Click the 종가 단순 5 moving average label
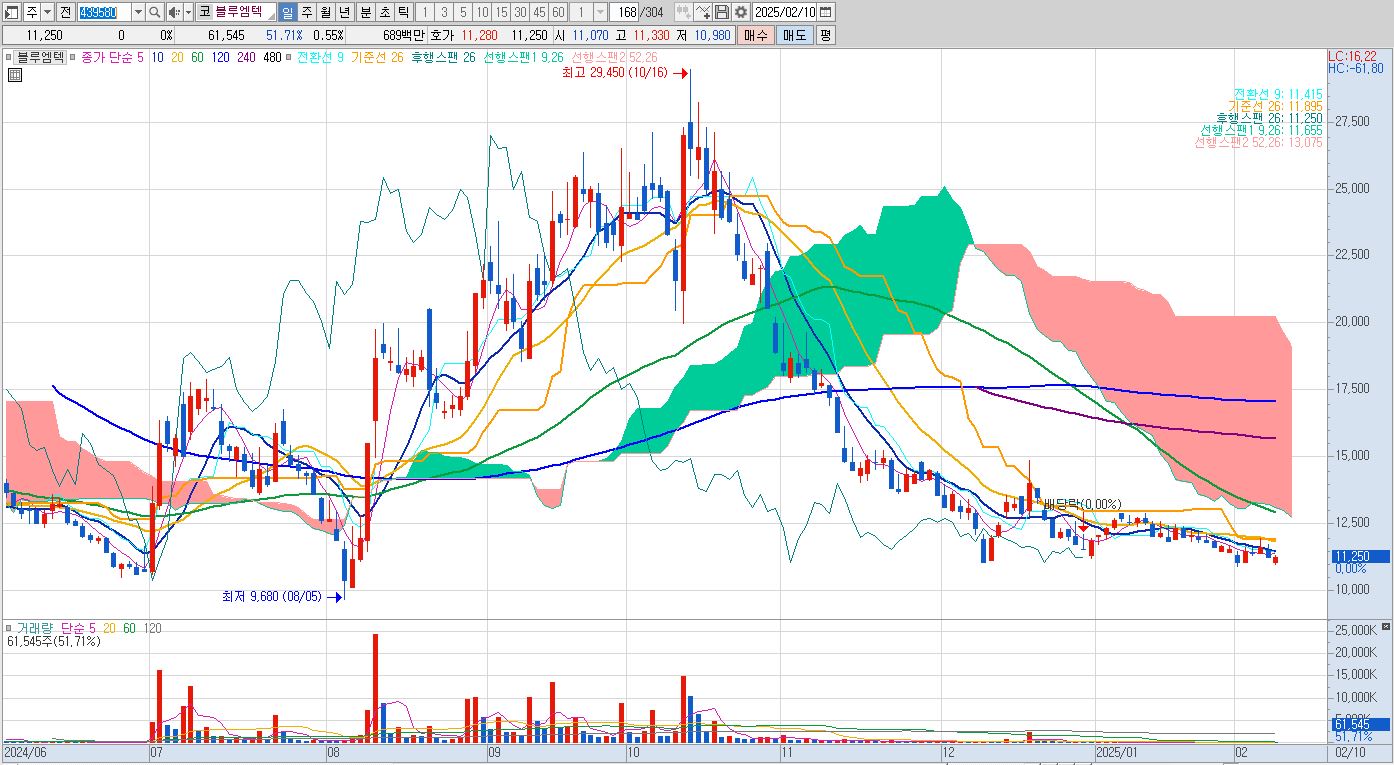The width and height of the screenshot is (1394, 765). (x=112, y=58)
